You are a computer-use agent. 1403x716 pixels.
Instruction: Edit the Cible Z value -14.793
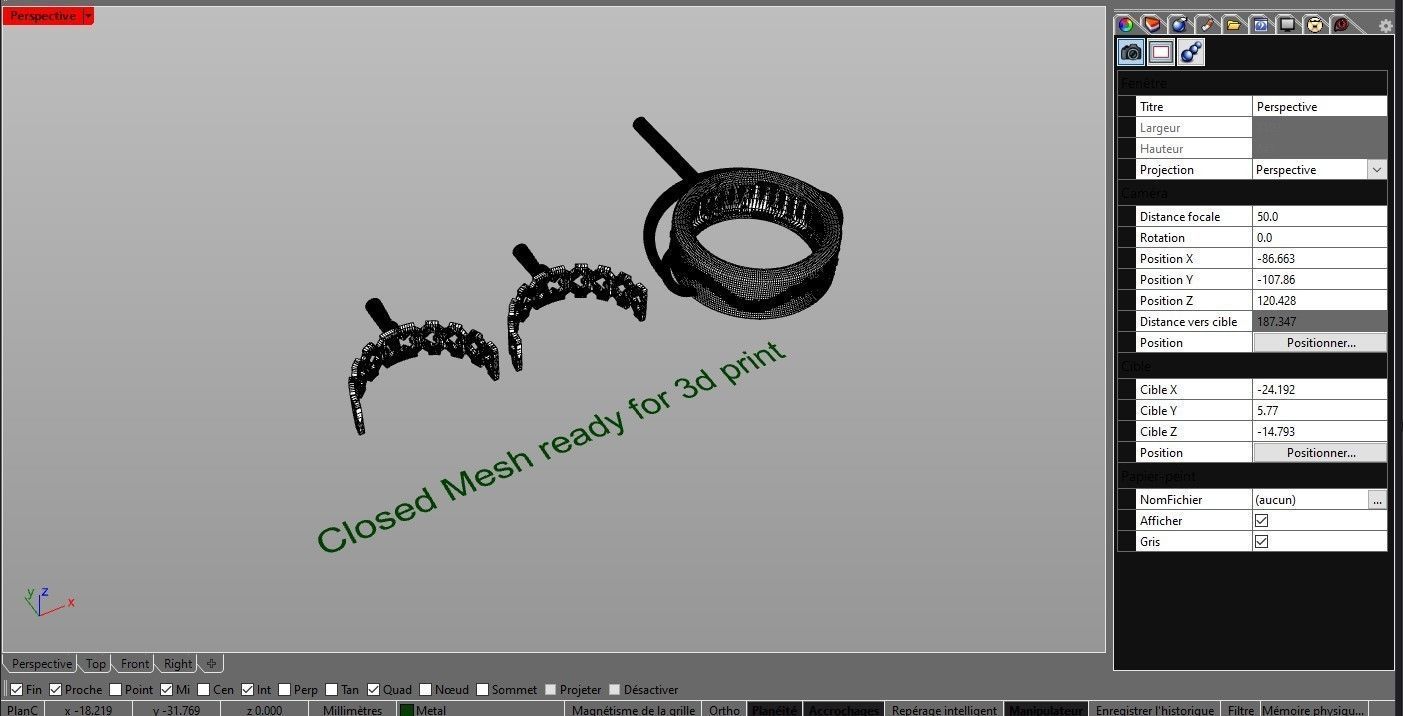pyautogui.click(x=1320, y=432)
